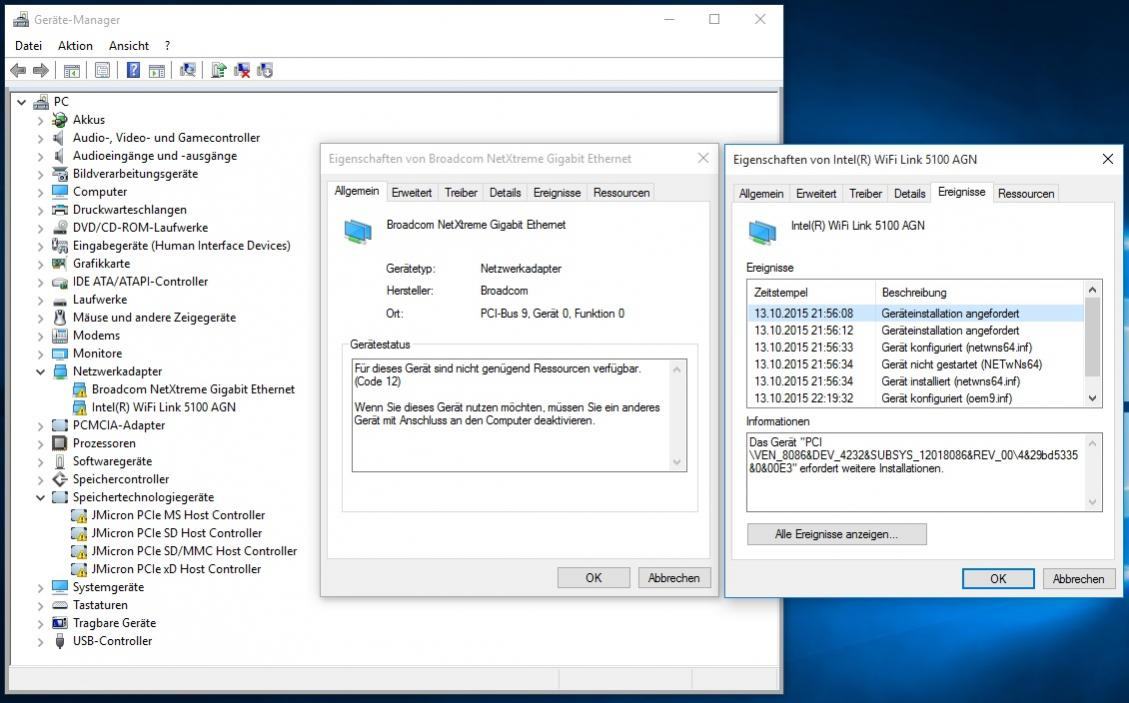The width and height of the screenshot is (1129, 703).
Task: Click Abbrechen in the Intel WiFi dialog
Action: click(1078, 578)
